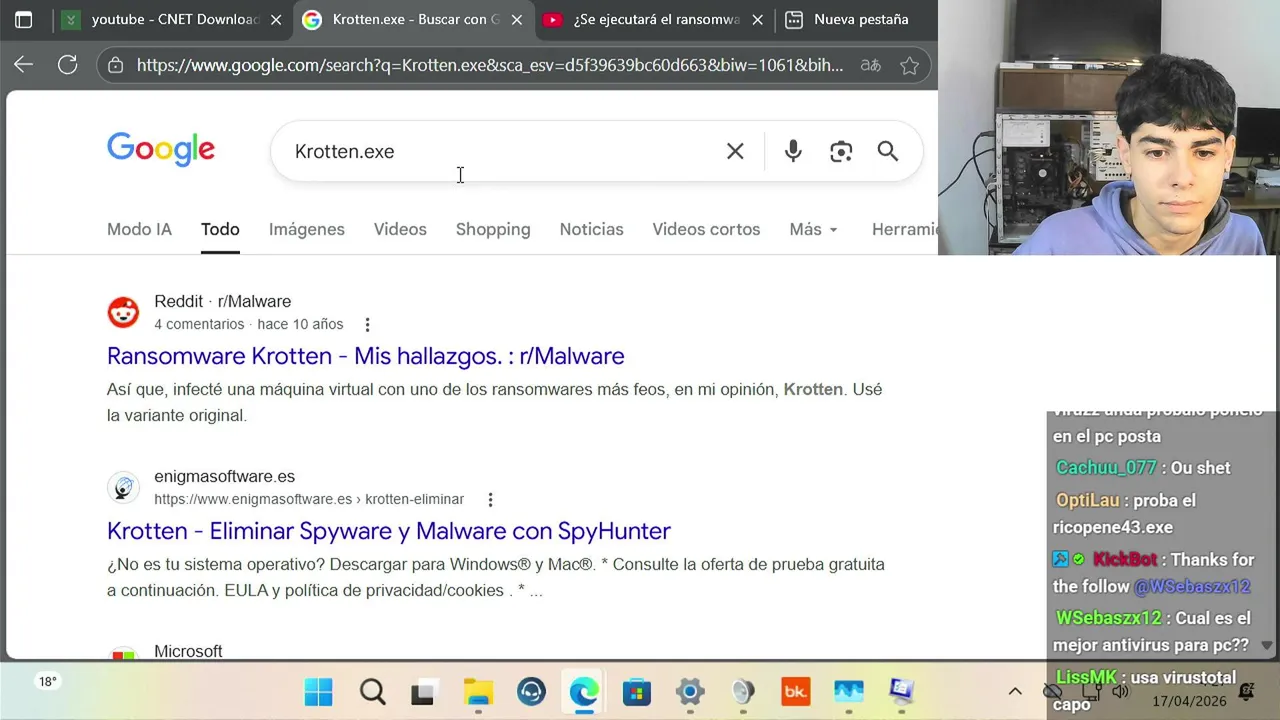Image resolution: width=1280 pixels, height=720 pixels.
Task: Switch to Nueva pestaña tab
Action: tap(848, 20)
